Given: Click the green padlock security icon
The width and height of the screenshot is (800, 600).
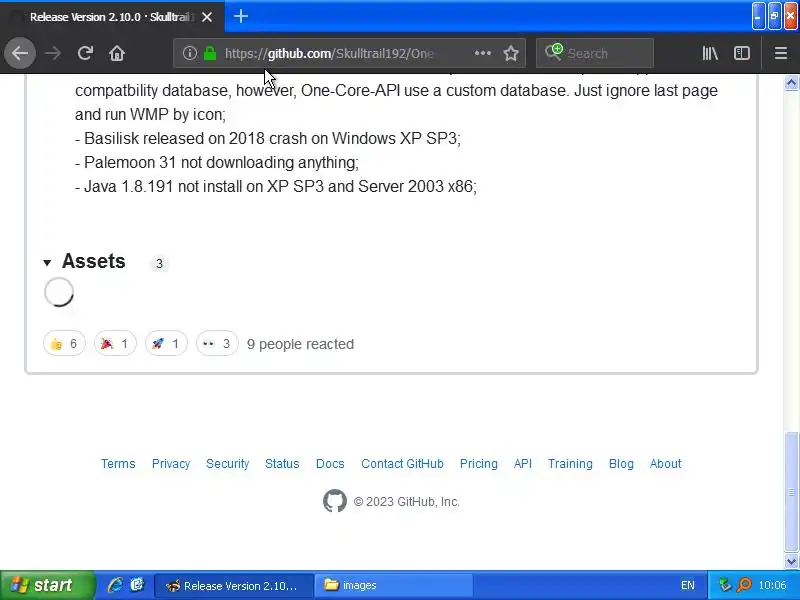Looking at the screenshot, I should coord(210,53).
